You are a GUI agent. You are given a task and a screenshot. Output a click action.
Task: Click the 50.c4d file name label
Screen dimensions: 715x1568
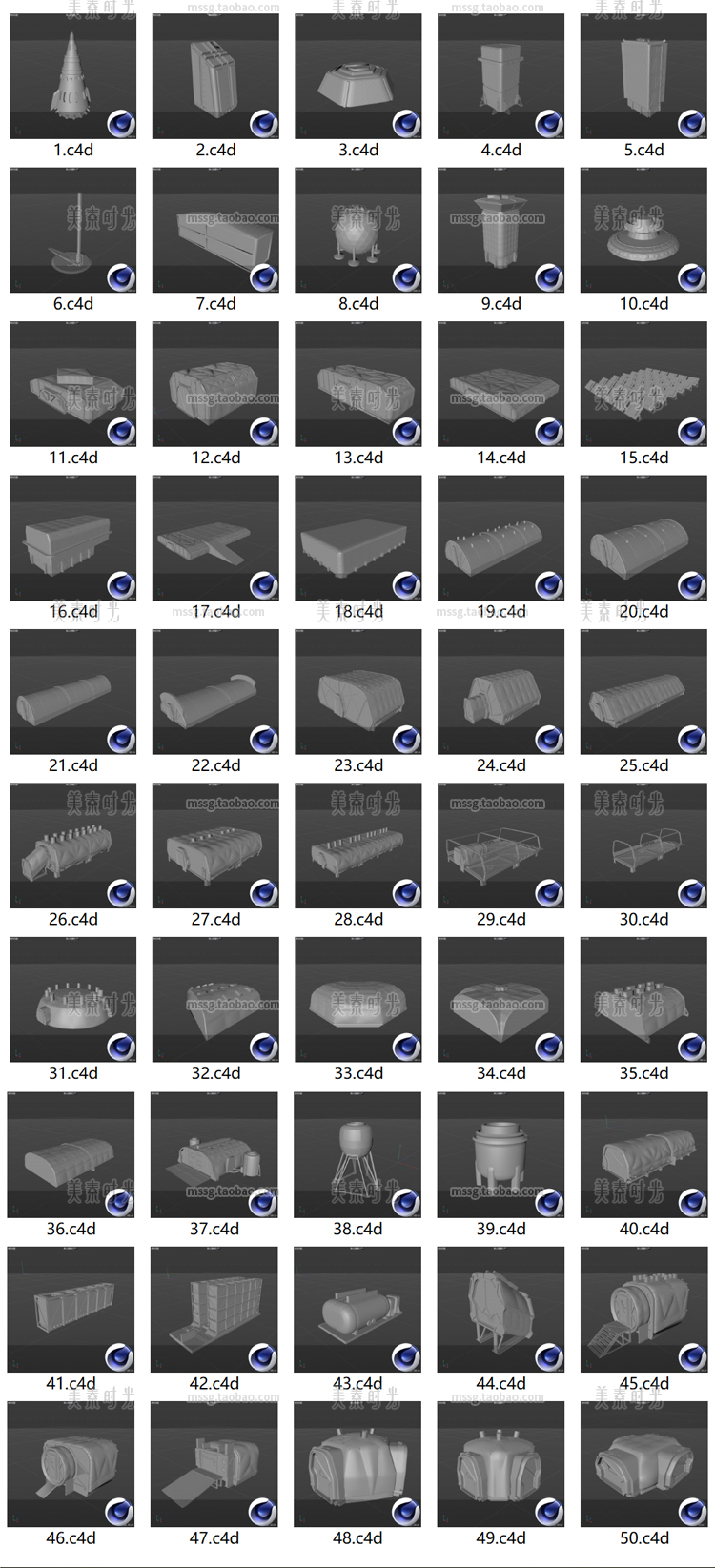pyautogui.click(x=643, y=1537)
